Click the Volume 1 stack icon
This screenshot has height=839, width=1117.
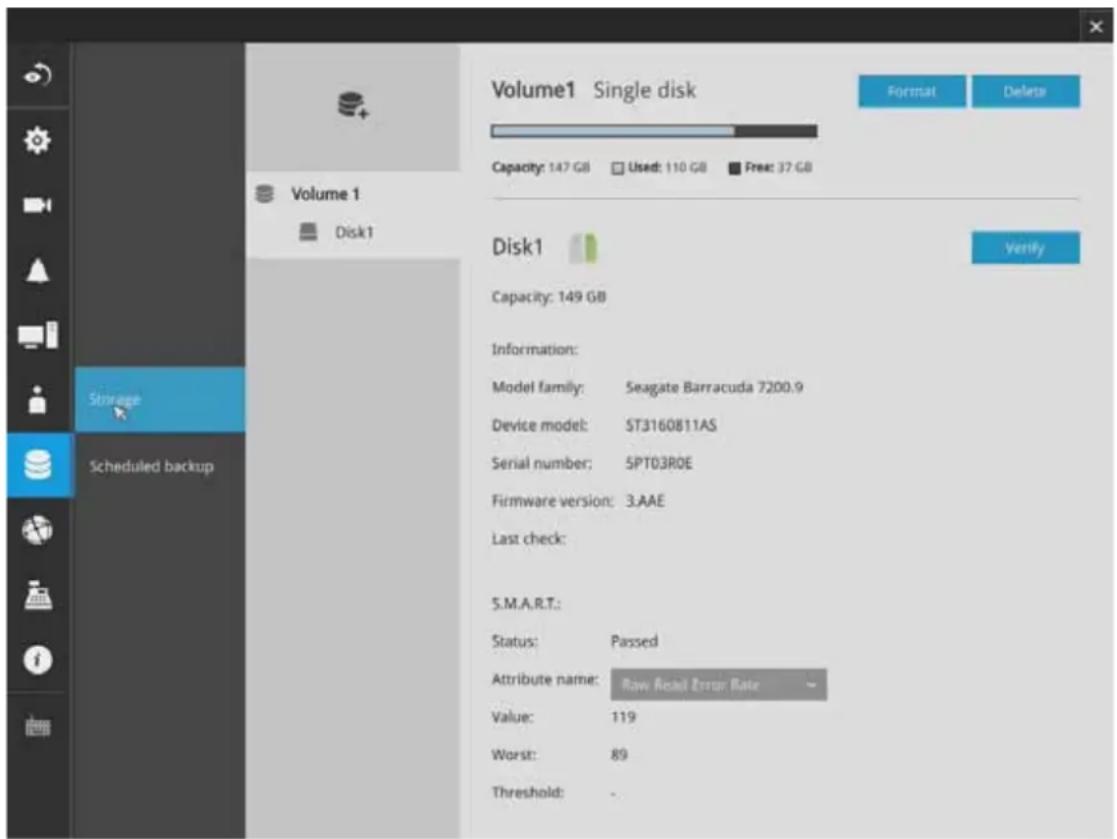tap(264, 194)
